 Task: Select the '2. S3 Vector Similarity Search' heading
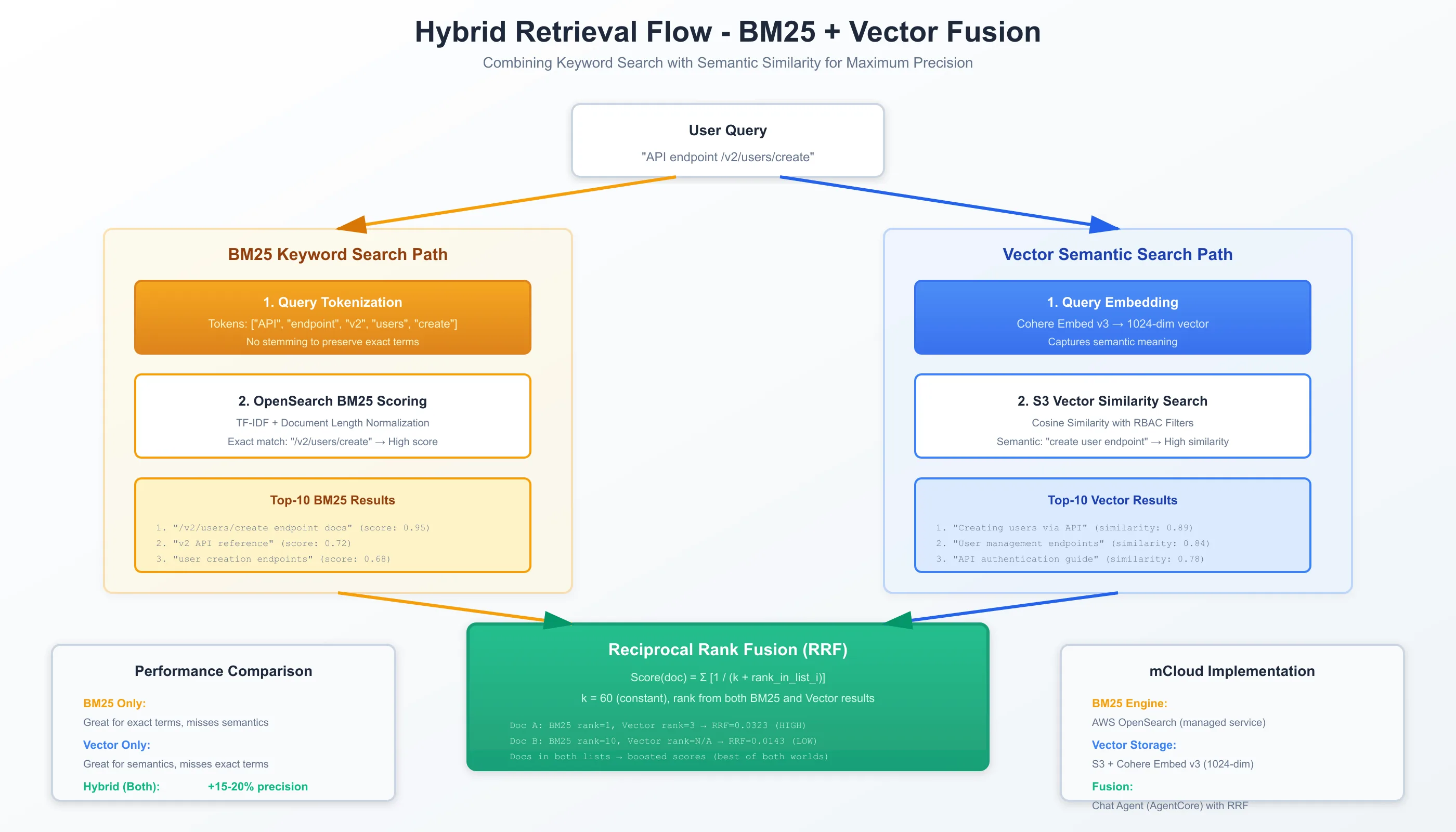click(1112, 401)
